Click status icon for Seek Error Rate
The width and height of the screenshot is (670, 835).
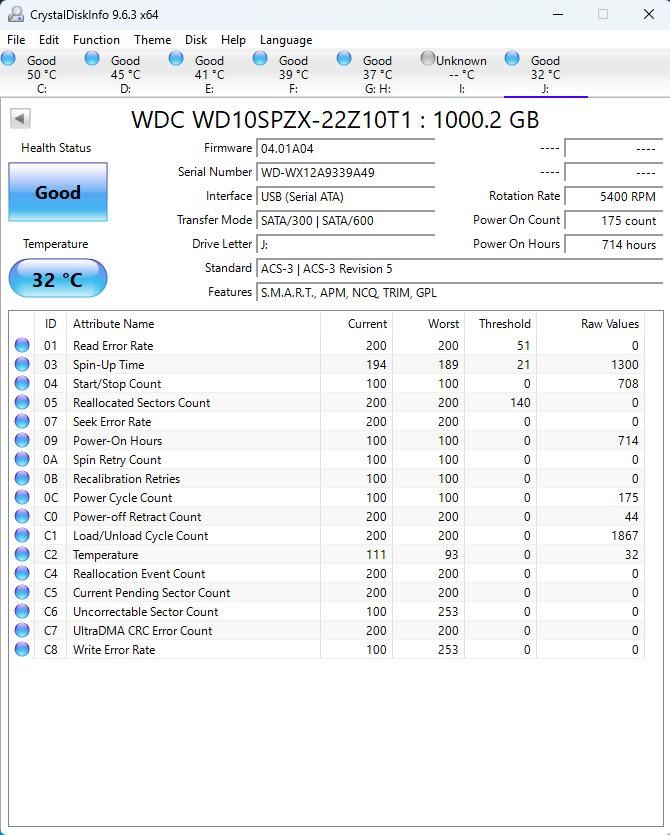[22, 421]
